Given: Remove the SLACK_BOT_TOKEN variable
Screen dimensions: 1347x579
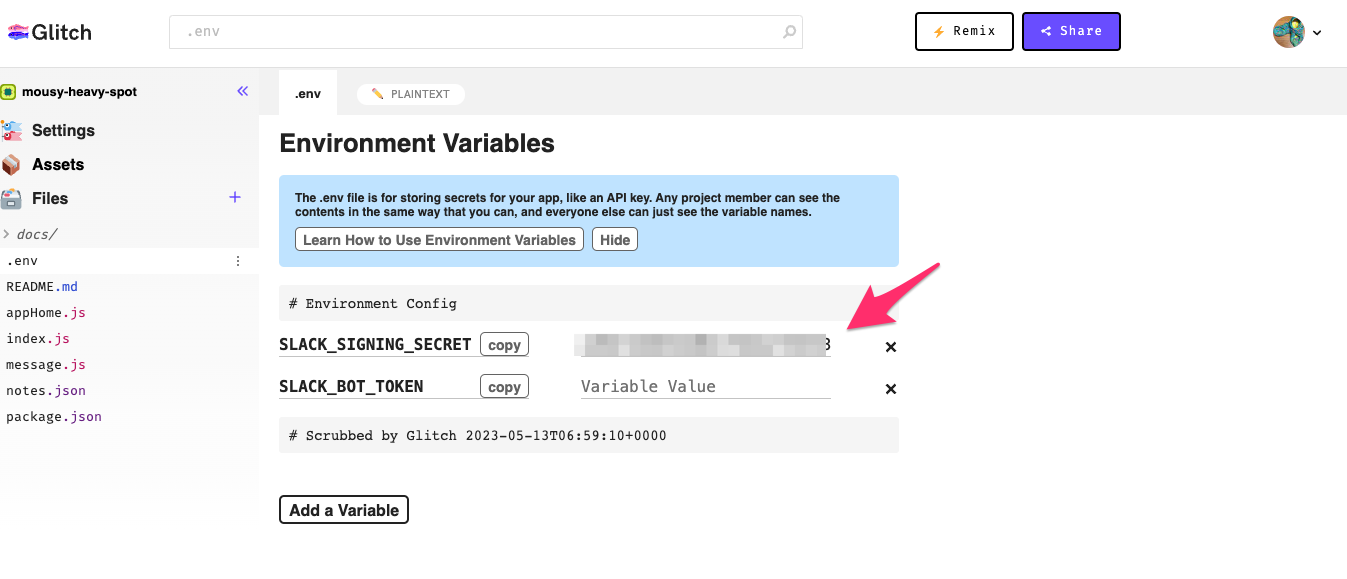Looking at the screenshot, I should pyautogui.click(x=890, y=389).
